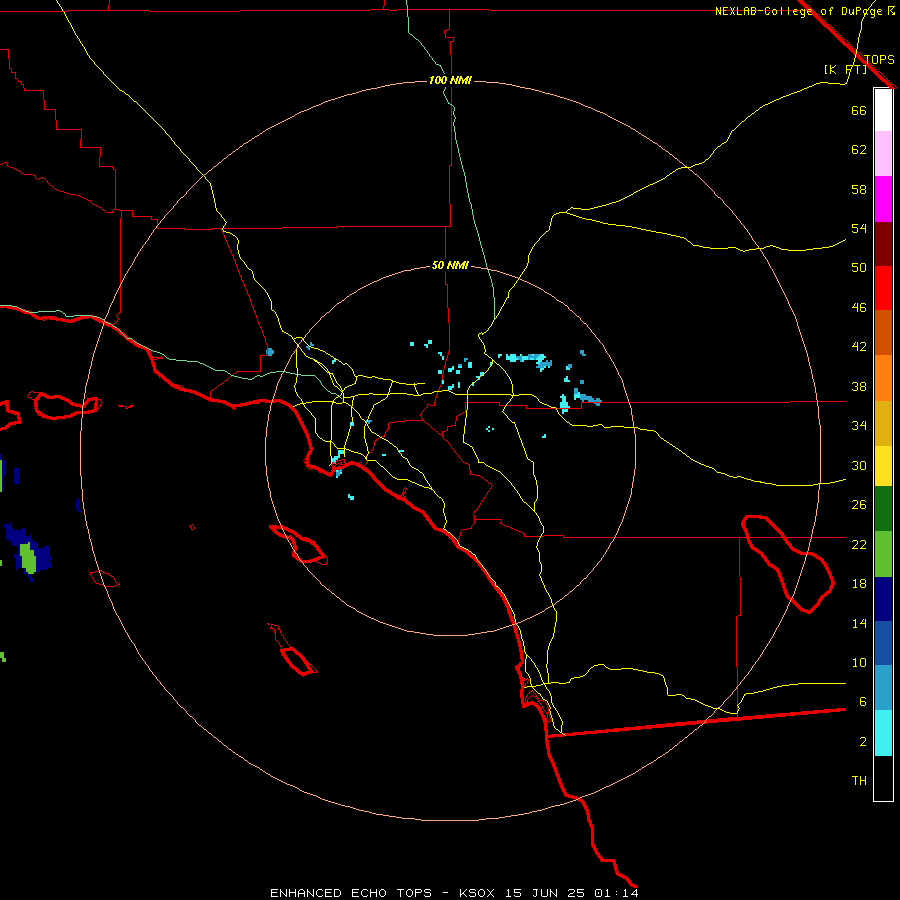Click the TH legend label

pyautogui.click(x=859, y=781)
